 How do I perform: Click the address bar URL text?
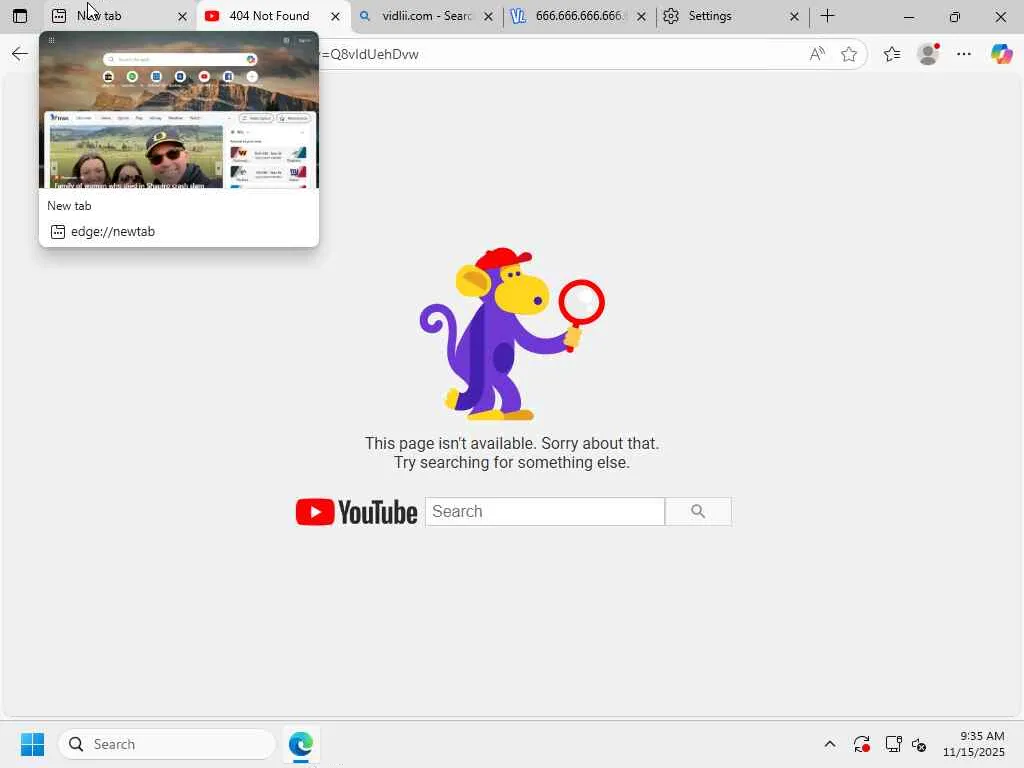point(370,54)
